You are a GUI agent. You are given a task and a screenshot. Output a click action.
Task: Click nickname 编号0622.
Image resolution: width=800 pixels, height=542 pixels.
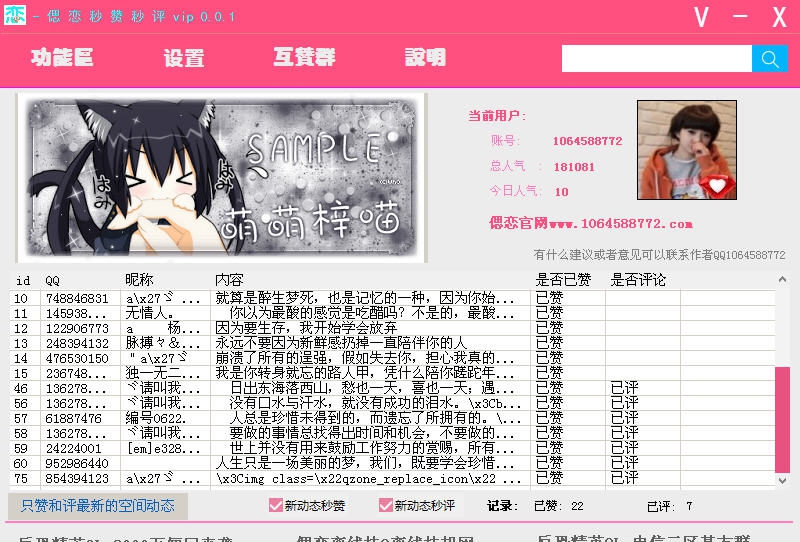156,418
